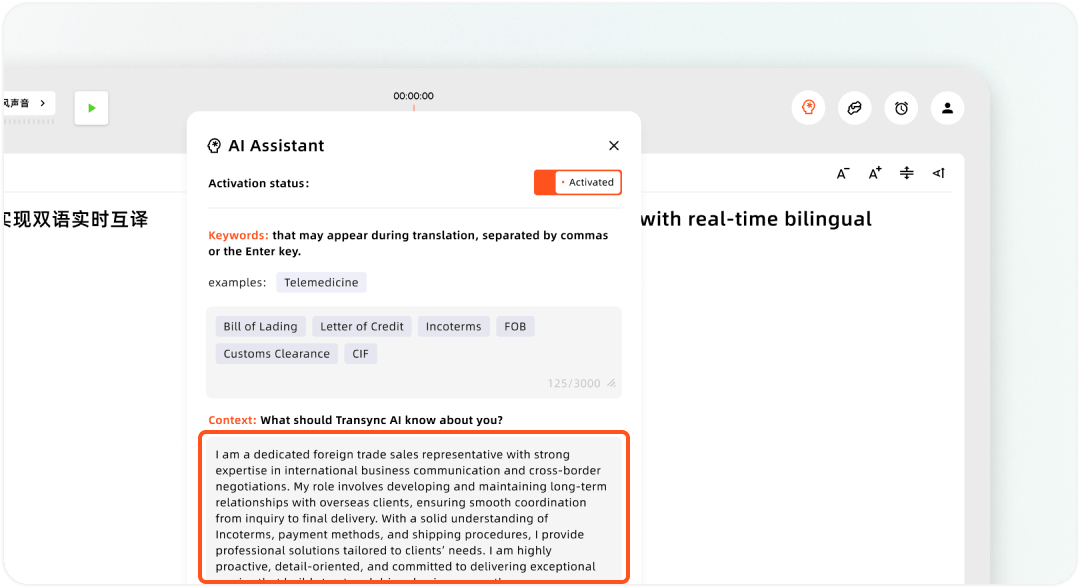Start playback with the green play button

pos(91,108)
